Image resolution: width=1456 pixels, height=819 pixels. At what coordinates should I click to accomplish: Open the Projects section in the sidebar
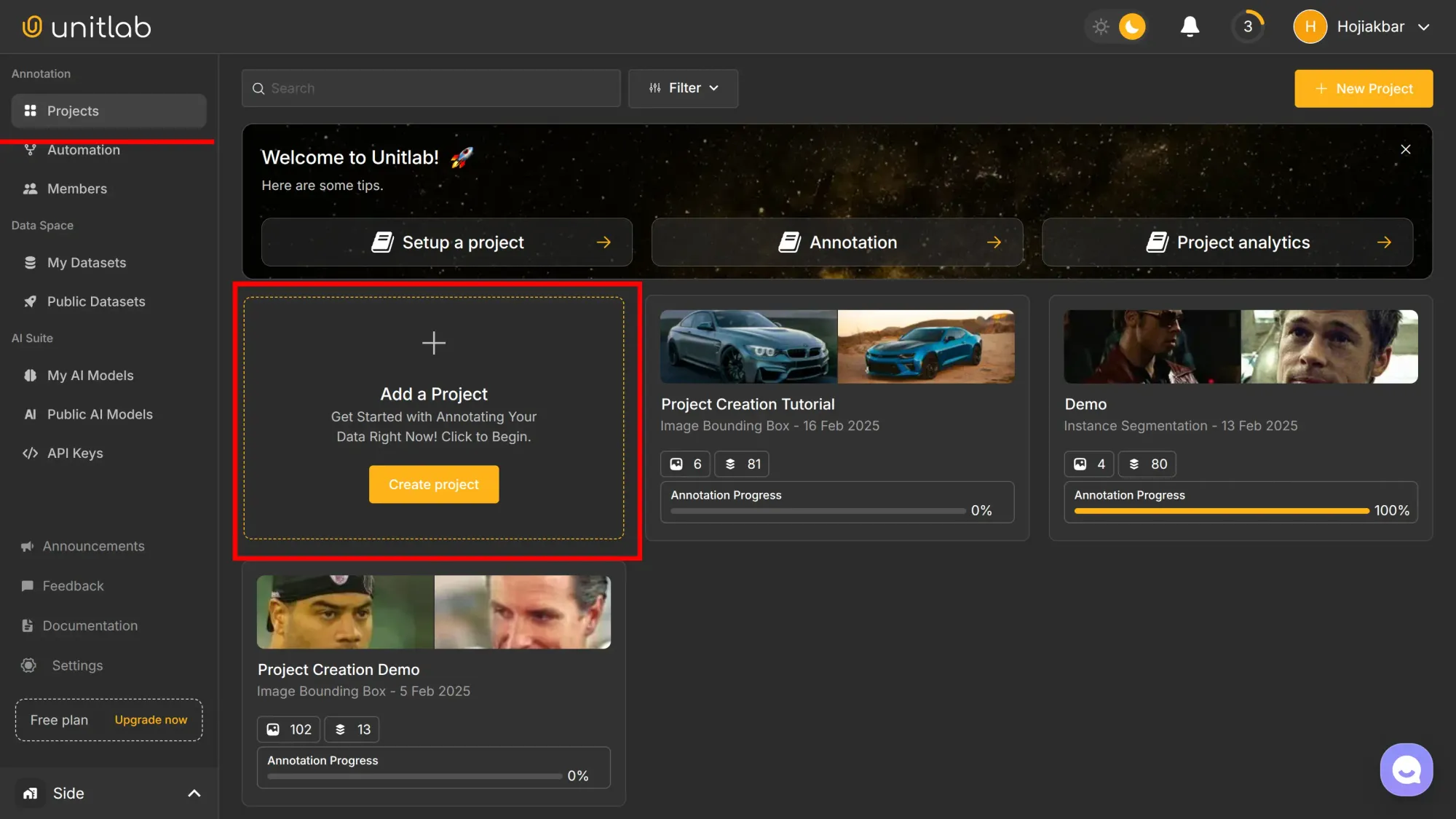point(73,111)
